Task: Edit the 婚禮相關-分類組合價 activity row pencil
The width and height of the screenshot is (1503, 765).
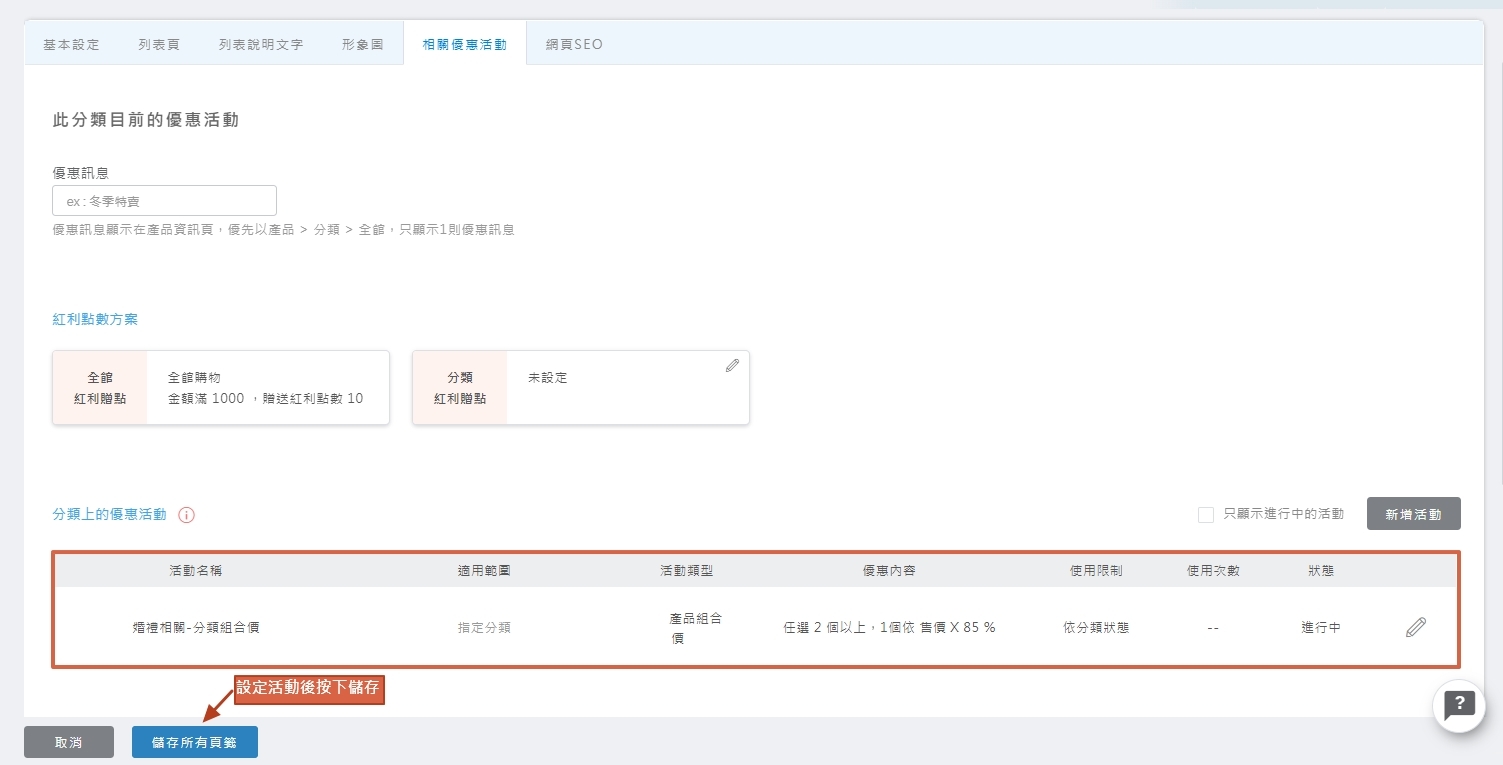Action: 1415,628
